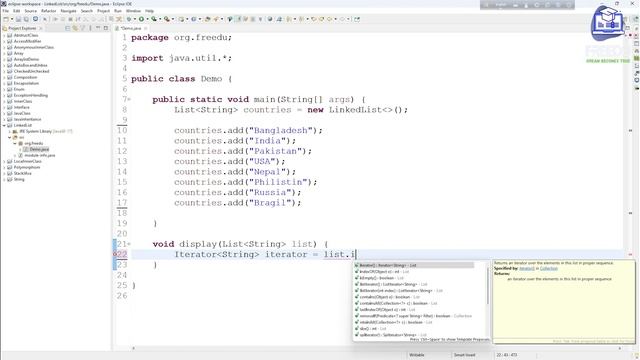Open the Window menu
The width and height of the screenshot is (640, 360).
click(x=133, y=11)
